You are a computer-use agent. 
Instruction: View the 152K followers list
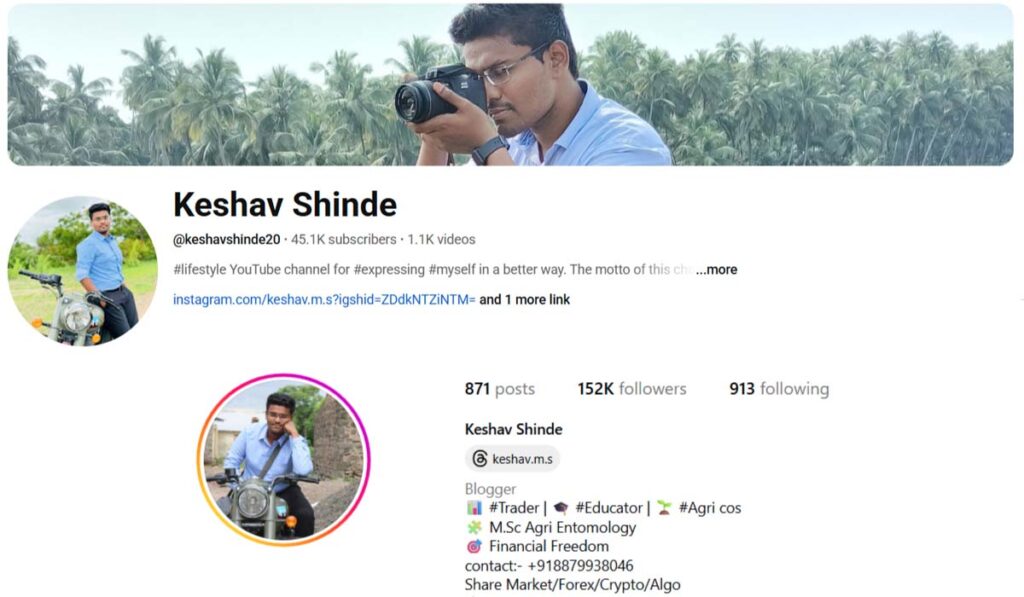tap(632, 389)
